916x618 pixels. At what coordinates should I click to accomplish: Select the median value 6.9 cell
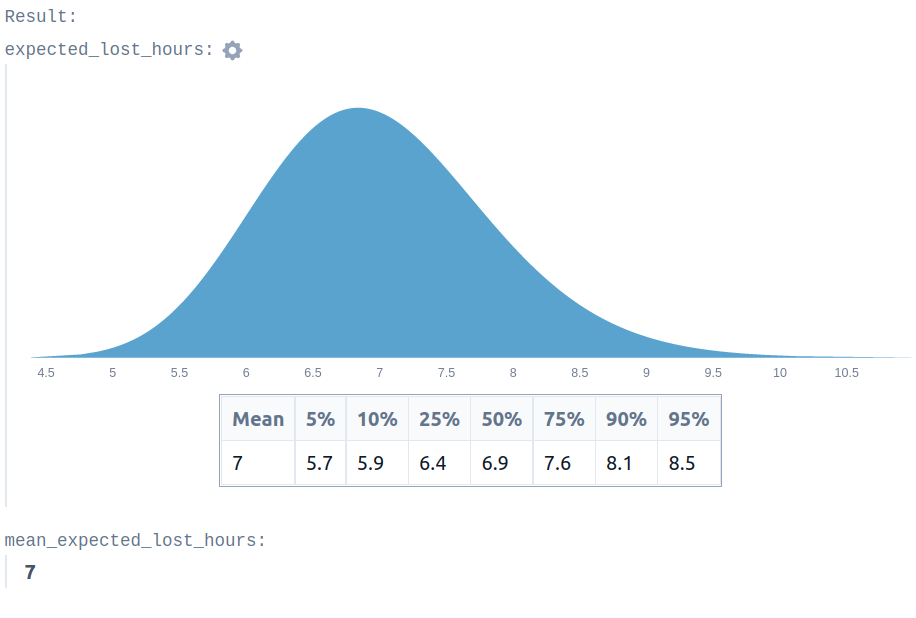tap(502, 463)
